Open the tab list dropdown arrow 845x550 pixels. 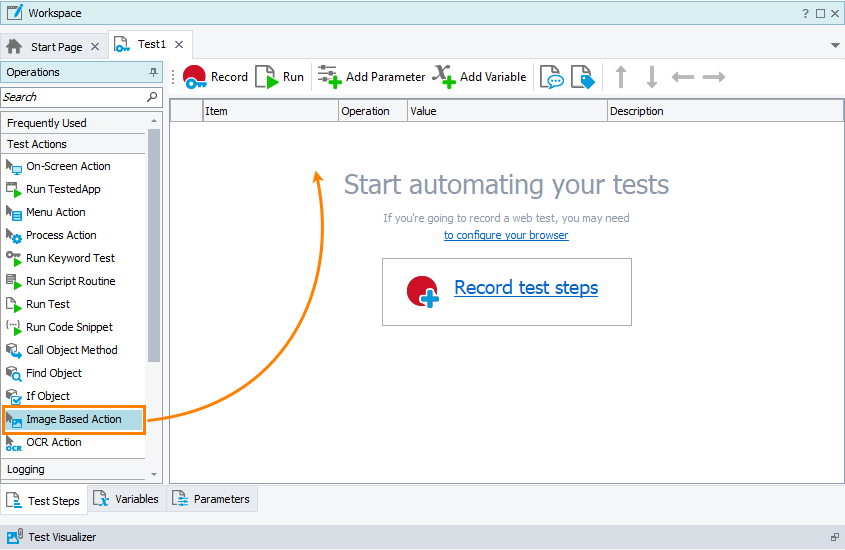click(835, 46)
